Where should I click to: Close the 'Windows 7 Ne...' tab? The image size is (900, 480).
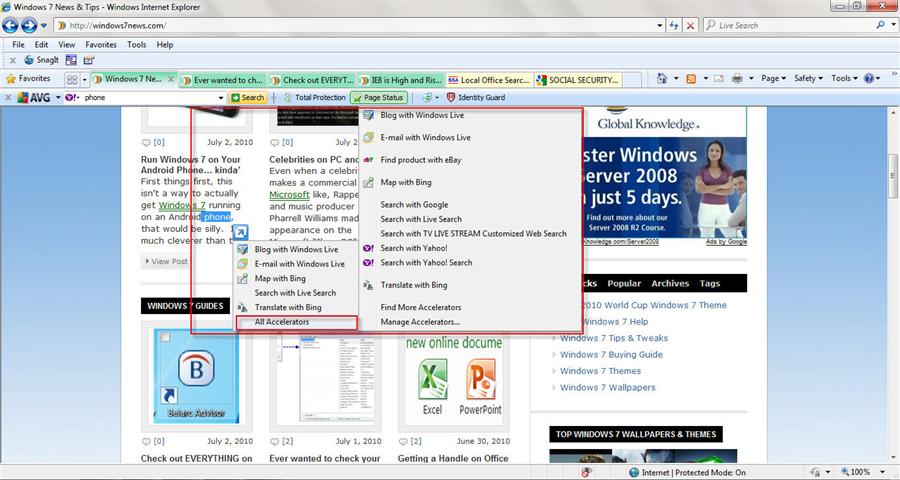(x=170, y=79)
